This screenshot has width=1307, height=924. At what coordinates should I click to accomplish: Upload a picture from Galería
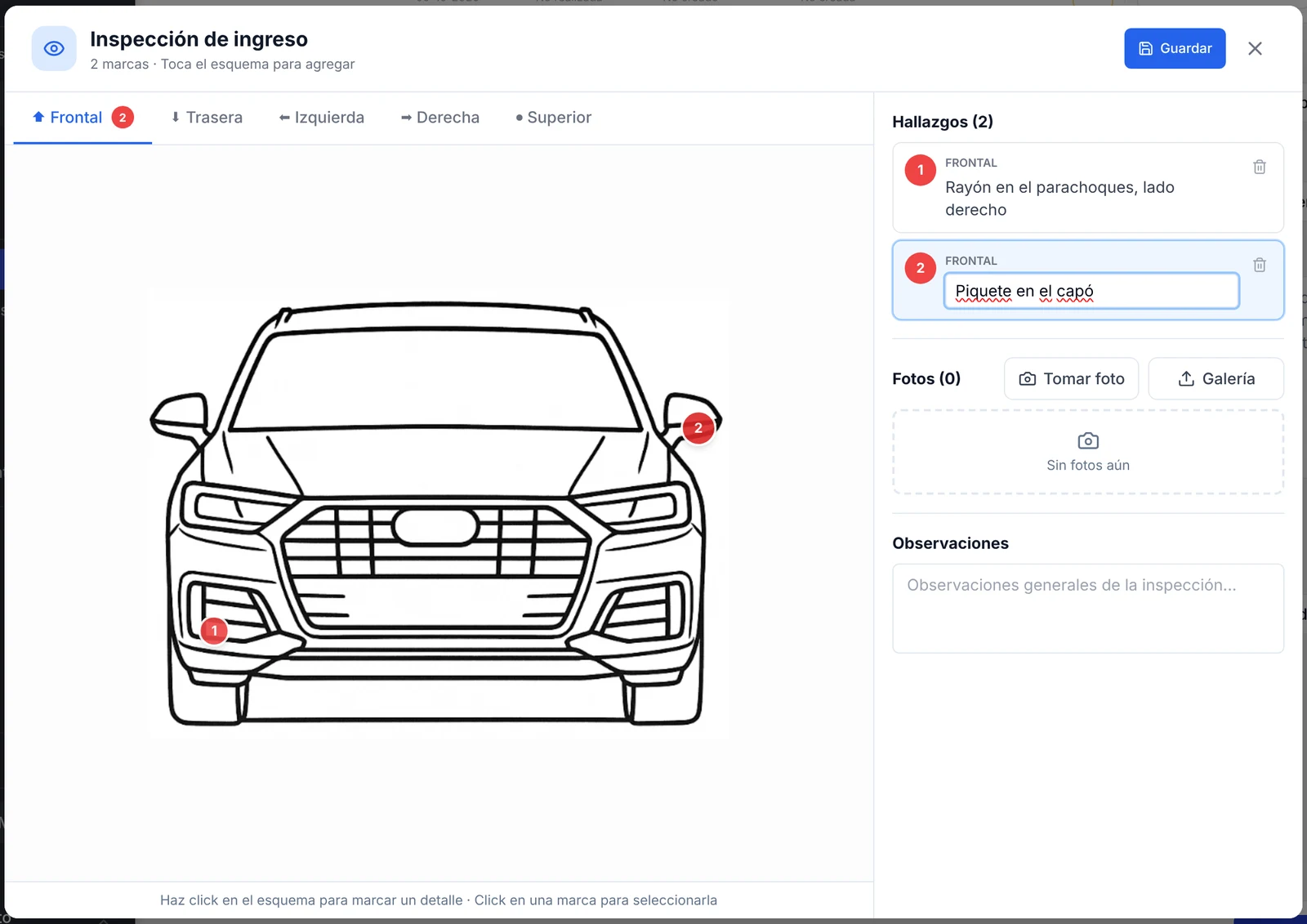pyautogui.click(x=1216, y=379)
